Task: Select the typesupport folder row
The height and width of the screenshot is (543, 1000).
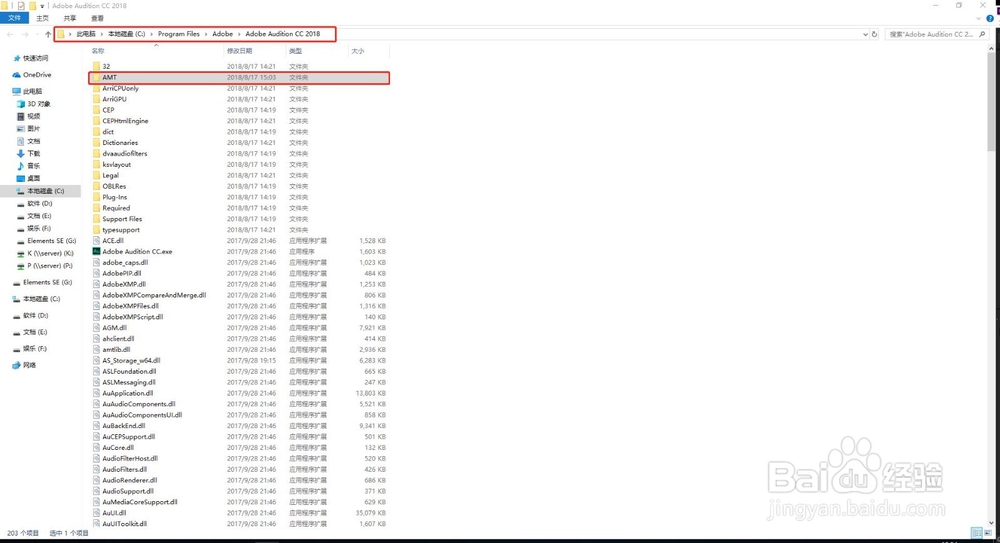Action: pos(239,230)
